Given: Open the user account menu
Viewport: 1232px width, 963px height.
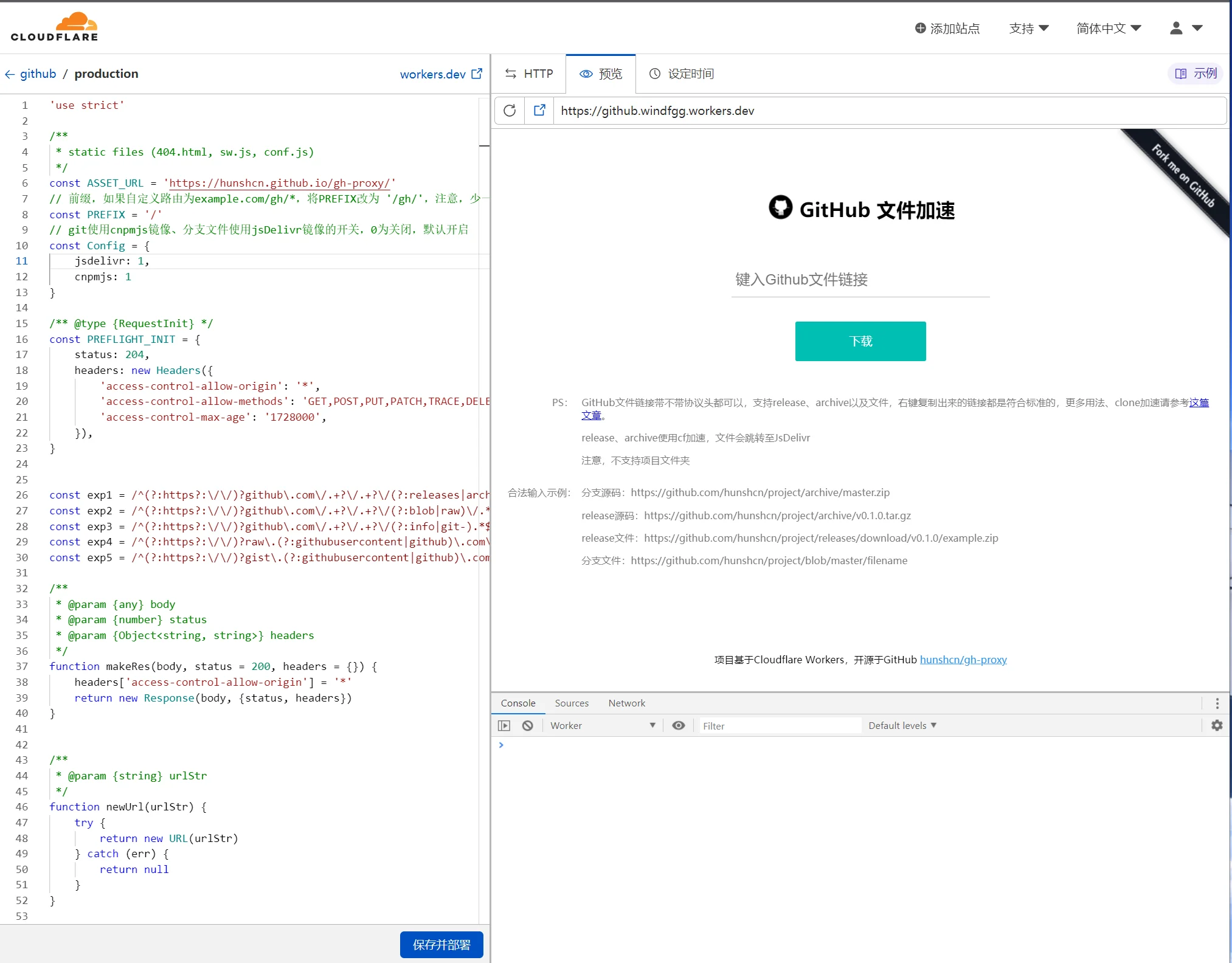Looking at the screenshot, I should (1186, 28).
